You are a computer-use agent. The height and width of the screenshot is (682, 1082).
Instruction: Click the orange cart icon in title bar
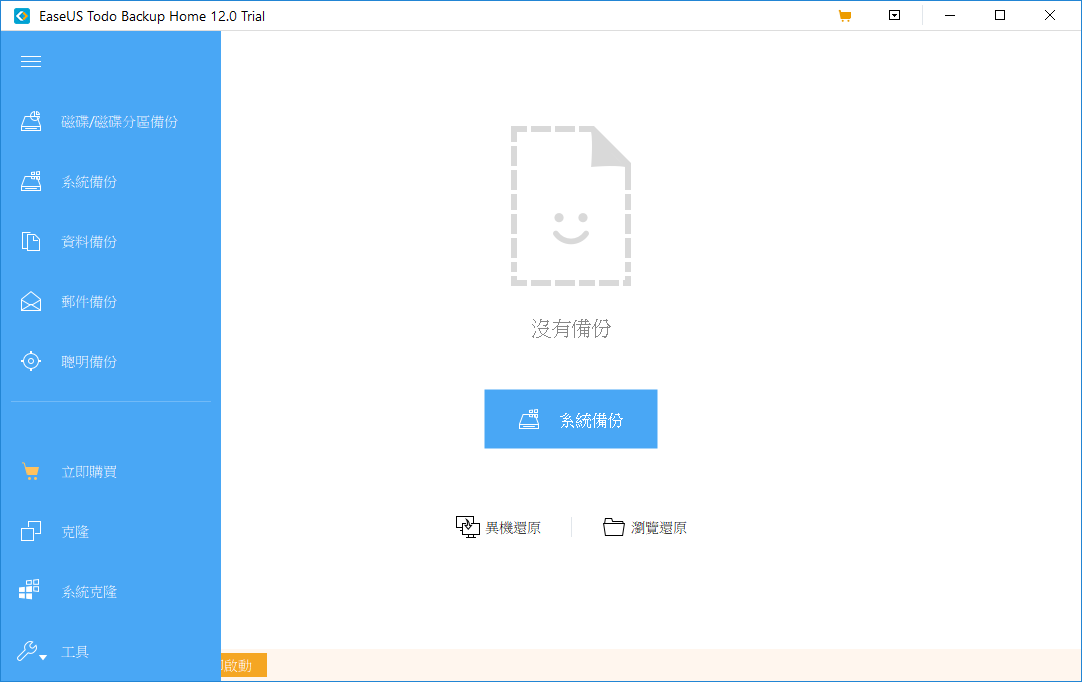(845, 16)
